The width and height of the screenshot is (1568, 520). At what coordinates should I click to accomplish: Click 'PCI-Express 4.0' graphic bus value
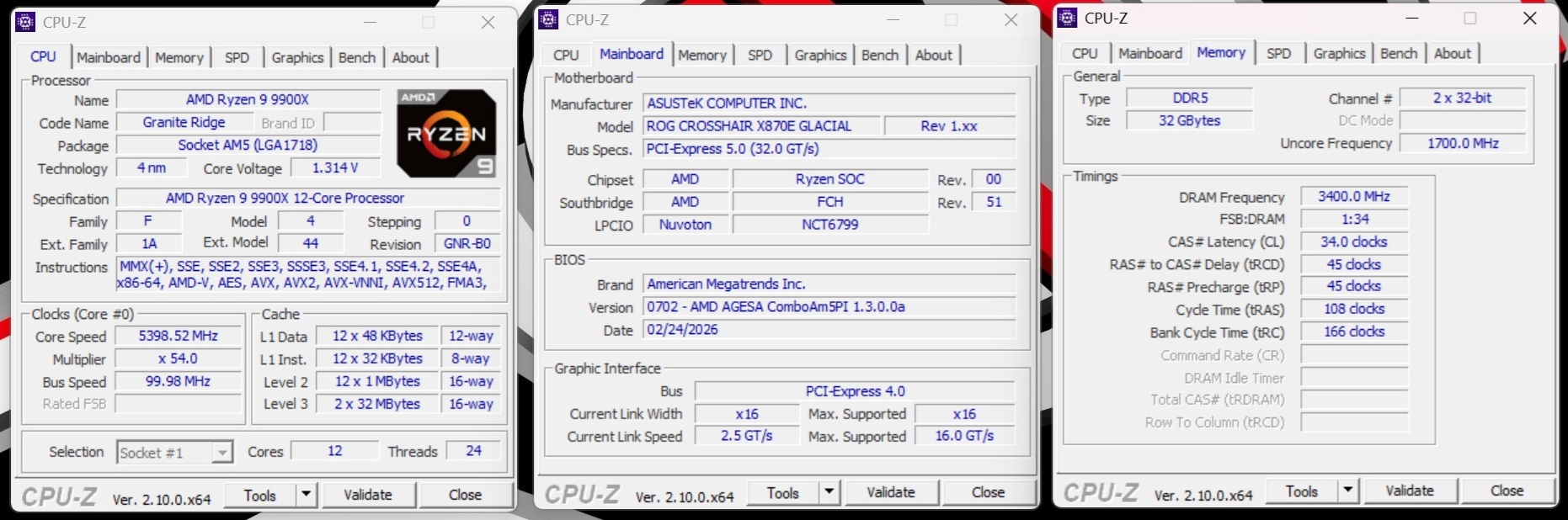(855, 391)
